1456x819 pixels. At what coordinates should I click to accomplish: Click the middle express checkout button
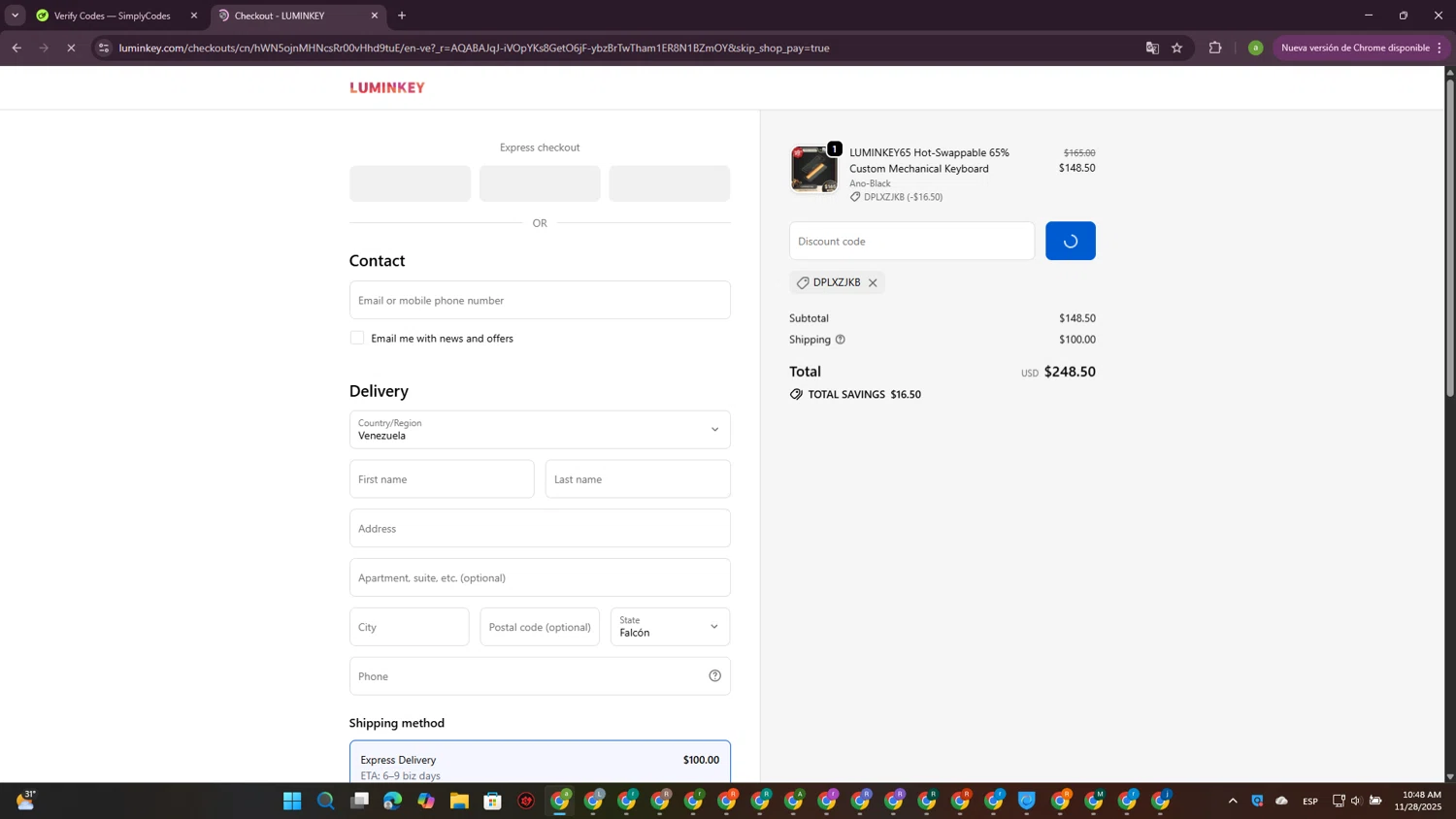(540, 183)
